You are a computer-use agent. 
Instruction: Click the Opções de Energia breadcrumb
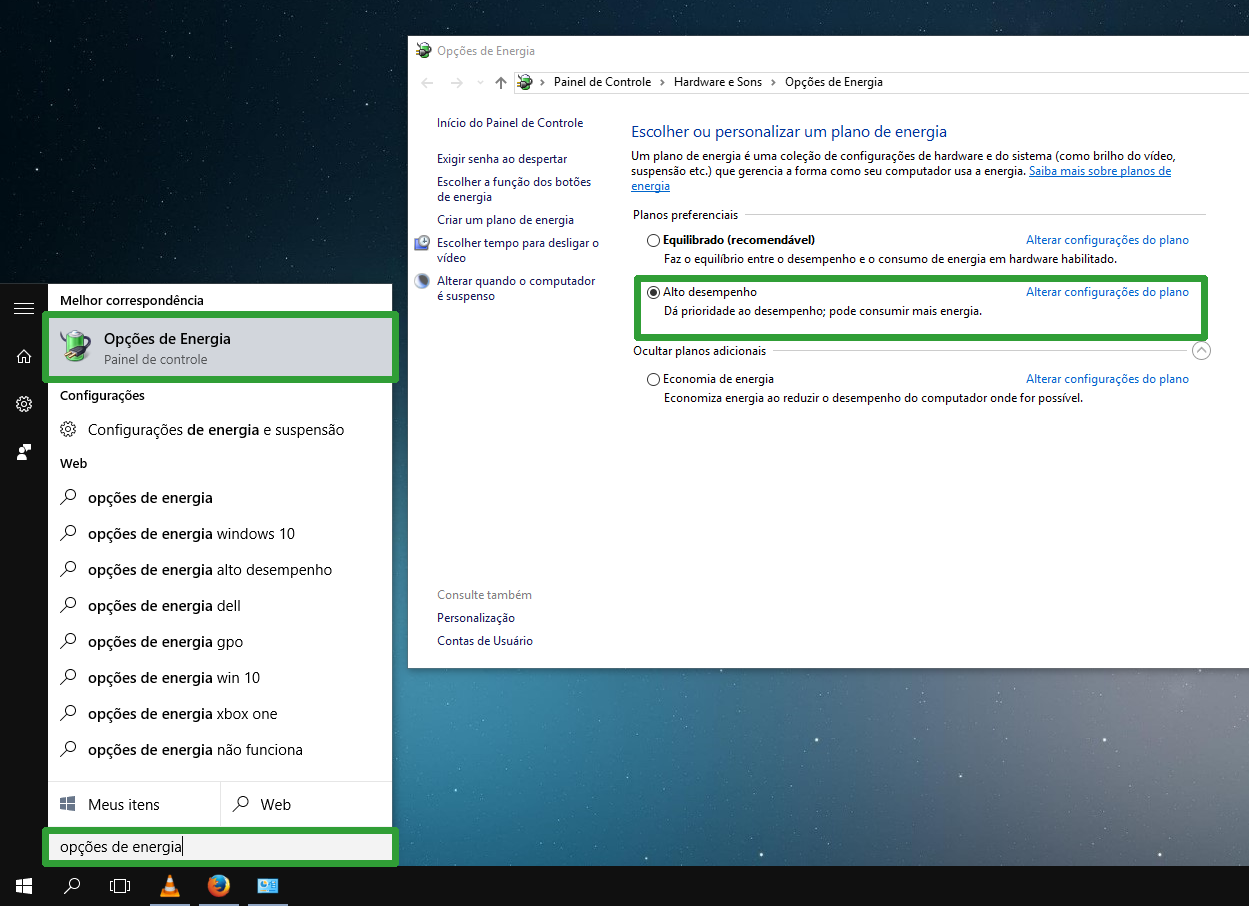(834, 82)
